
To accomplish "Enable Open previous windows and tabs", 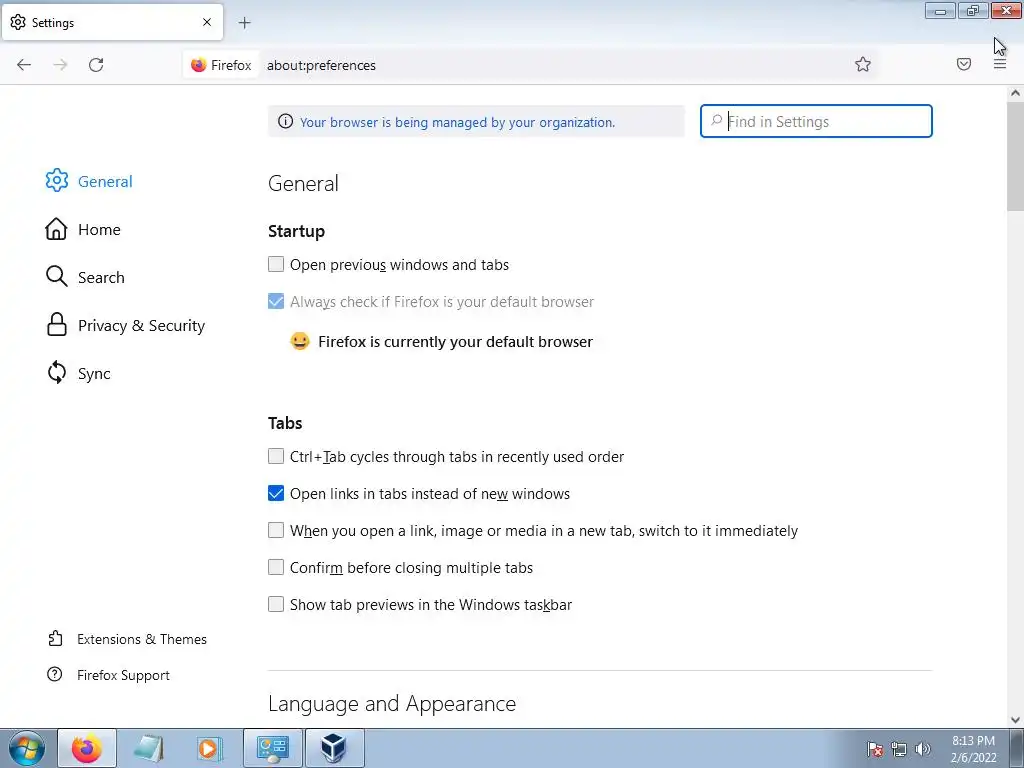I will point(276,264).
